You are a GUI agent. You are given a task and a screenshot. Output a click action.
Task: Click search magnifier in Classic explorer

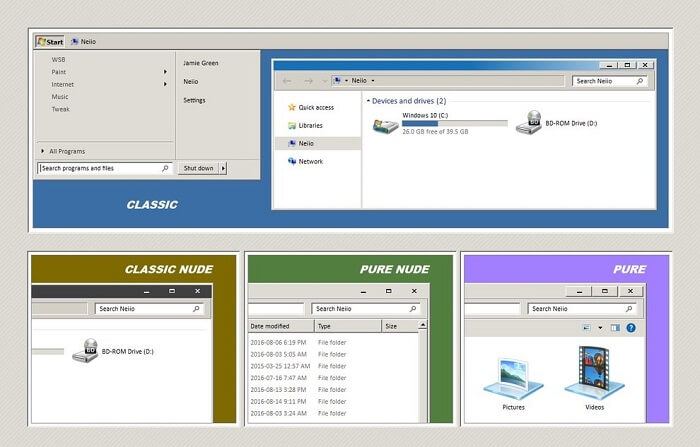click(x=640, y=81)
